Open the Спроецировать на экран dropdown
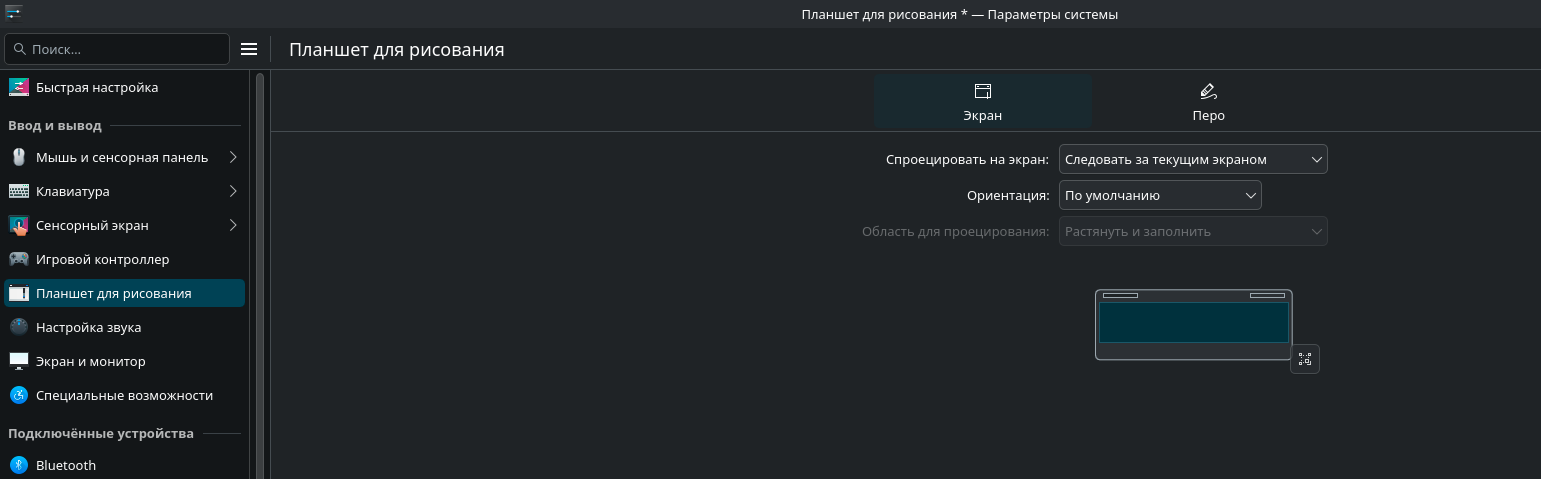Viewport: 1541px width, 479px height. point(1192,160)
